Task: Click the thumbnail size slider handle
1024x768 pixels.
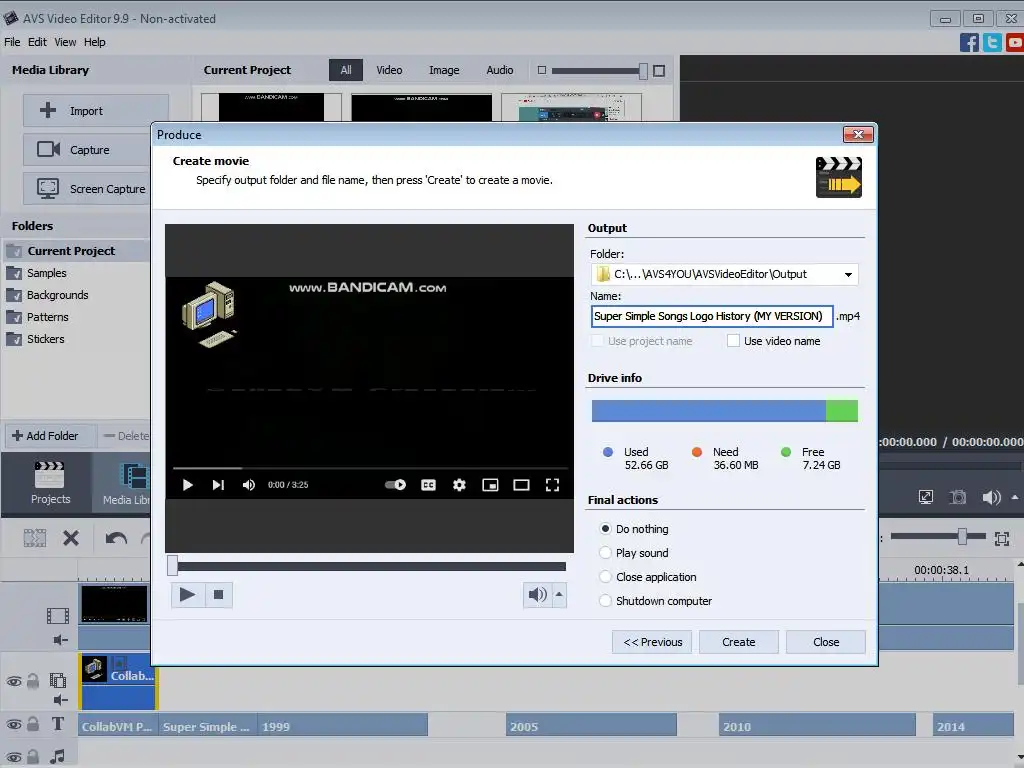Action: click(643, 71)
